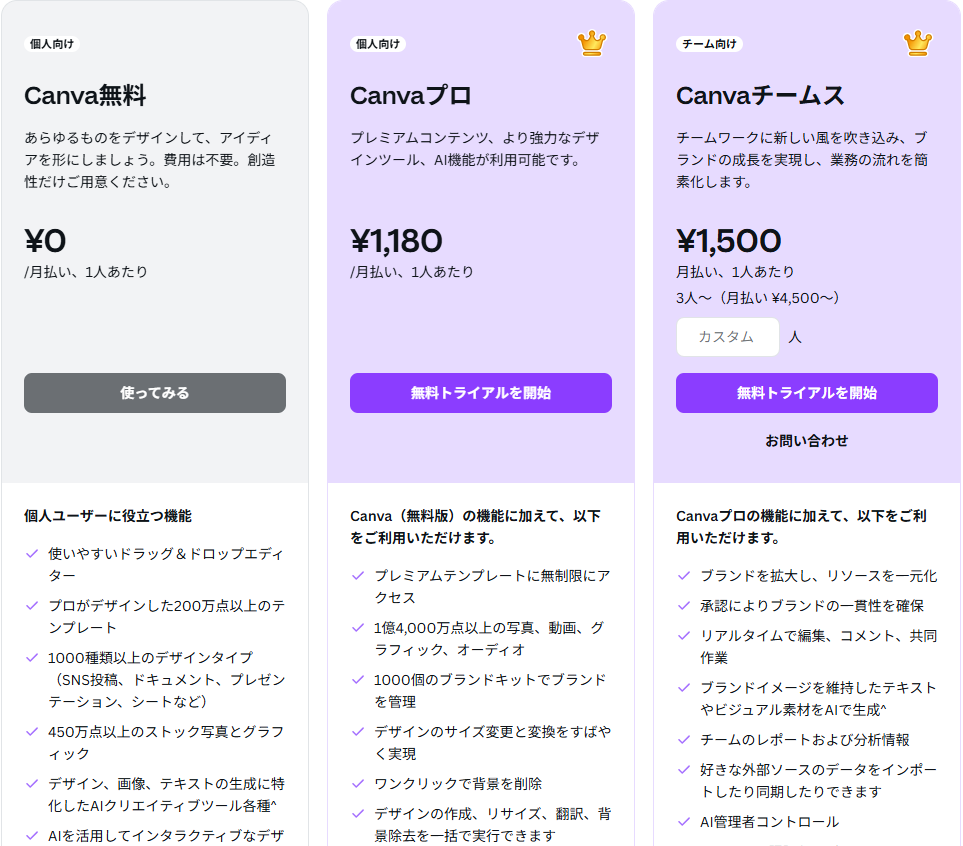The image size is (963, 846).
Task: Click checkmark beside 承認によりブランドの一貫性を確保
Action: click(x=684, y=605)
